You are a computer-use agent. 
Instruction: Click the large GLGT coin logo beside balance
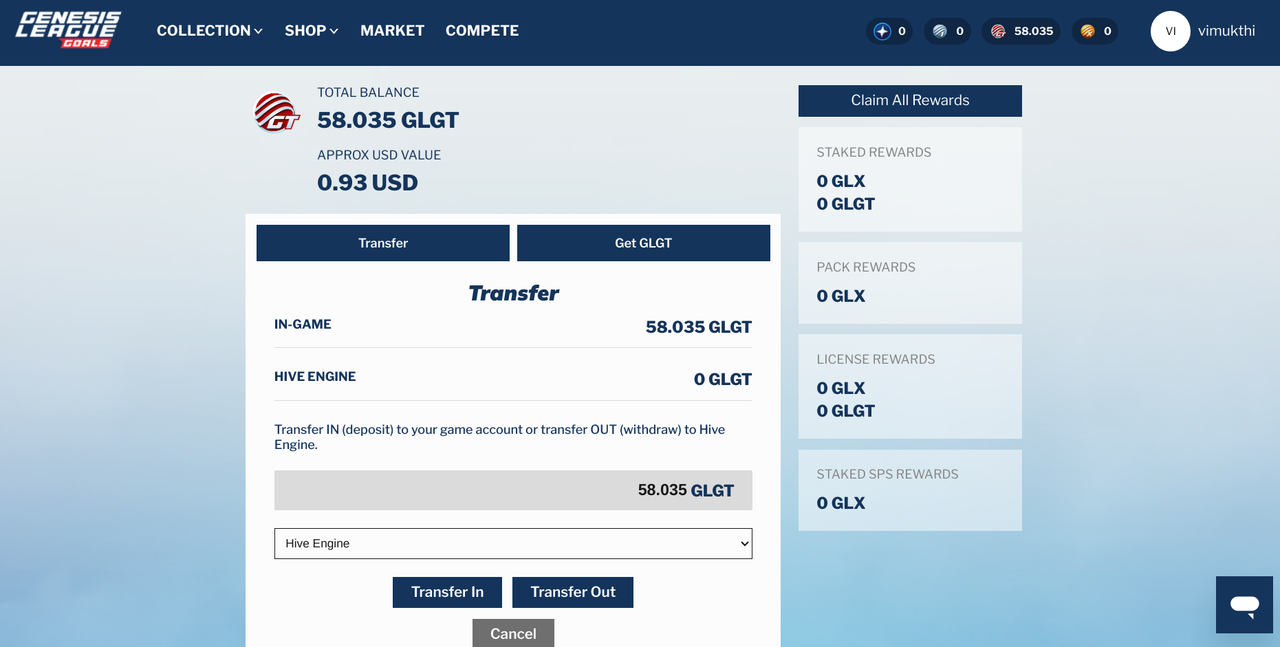(277, 112)
